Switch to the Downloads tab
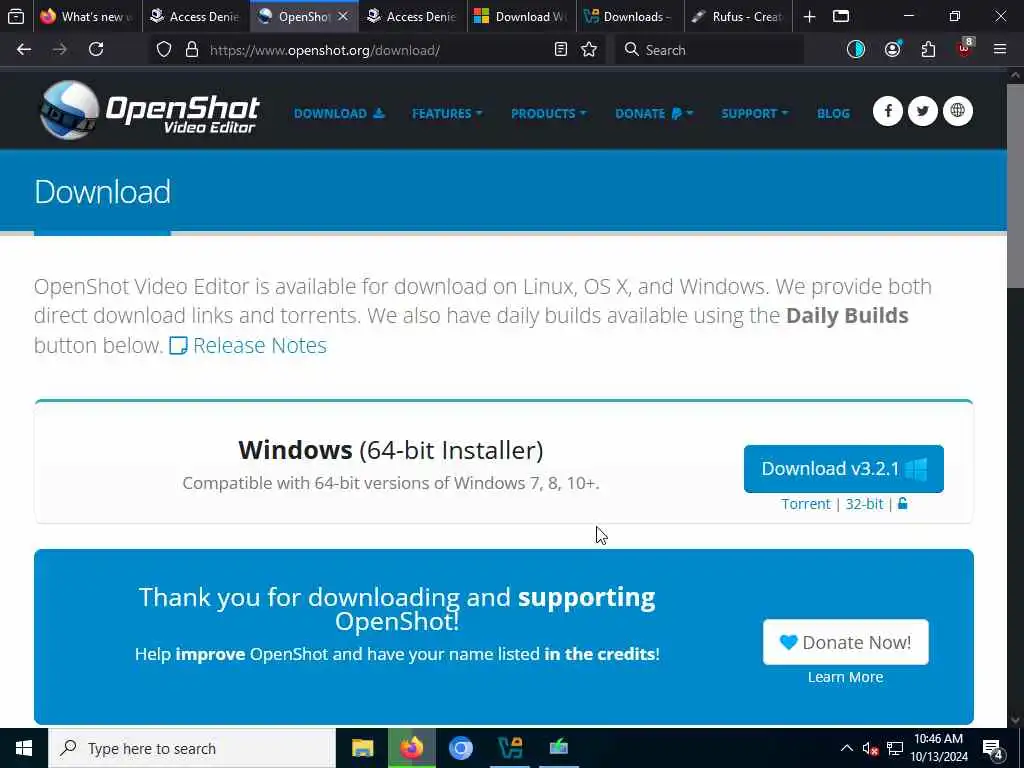Screen dimensions: 1024x768 click(630, 17)
